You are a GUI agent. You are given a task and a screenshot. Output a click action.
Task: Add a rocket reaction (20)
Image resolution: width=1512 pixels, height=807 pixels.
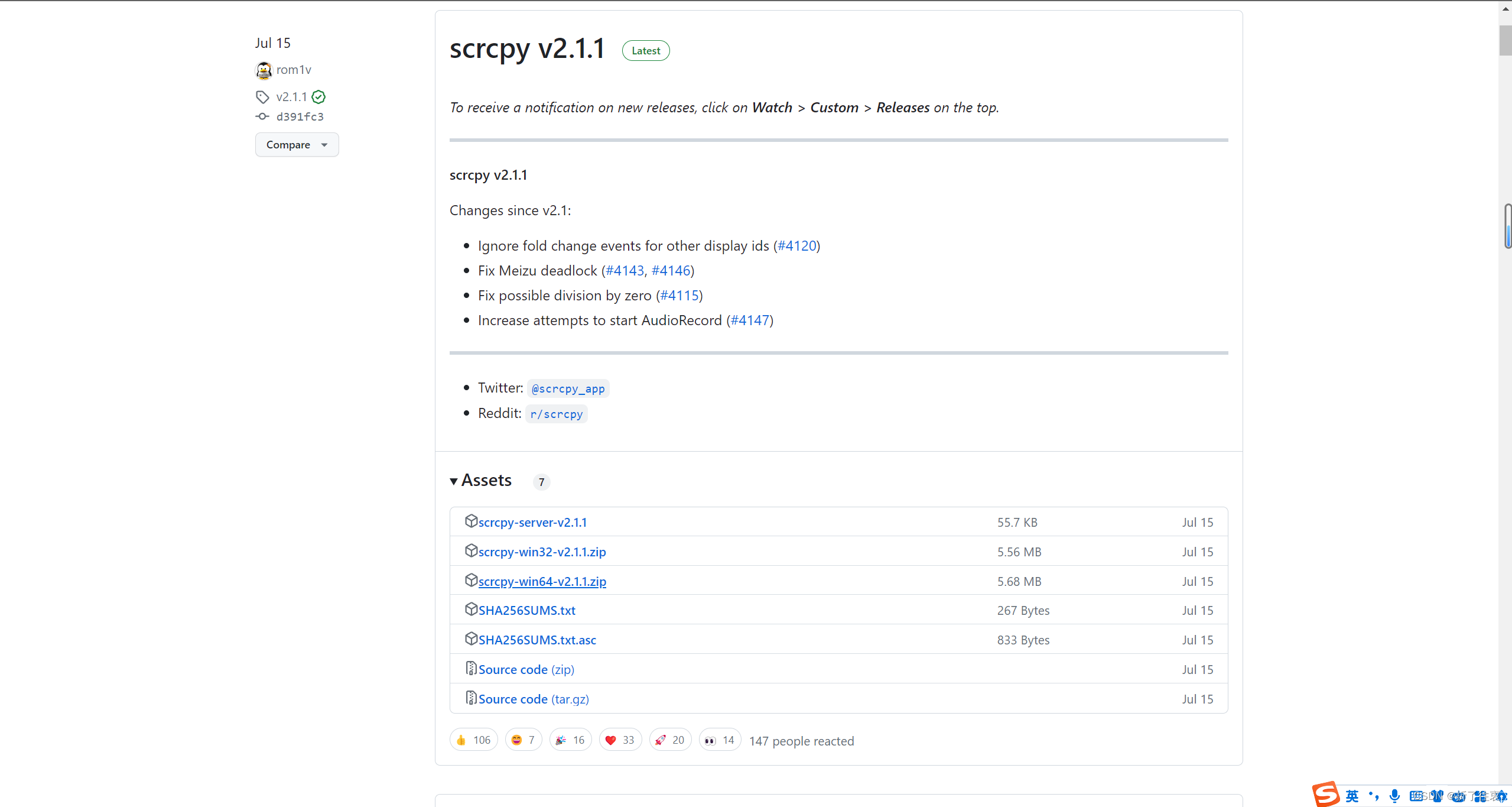670,740
